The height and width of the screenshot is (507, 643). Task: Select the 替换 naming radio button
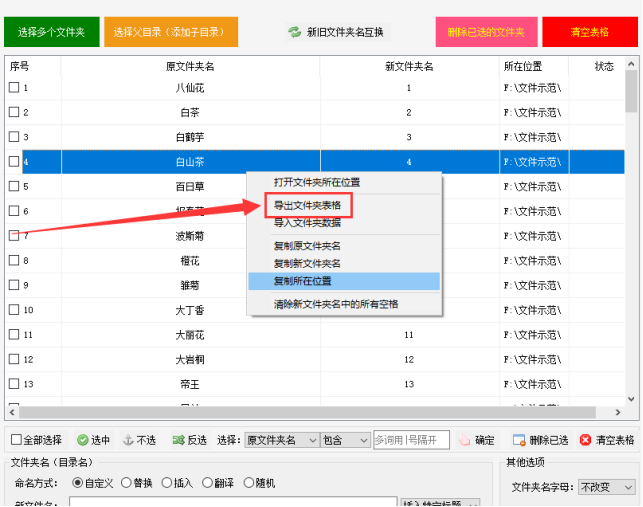tap(126, 483)
